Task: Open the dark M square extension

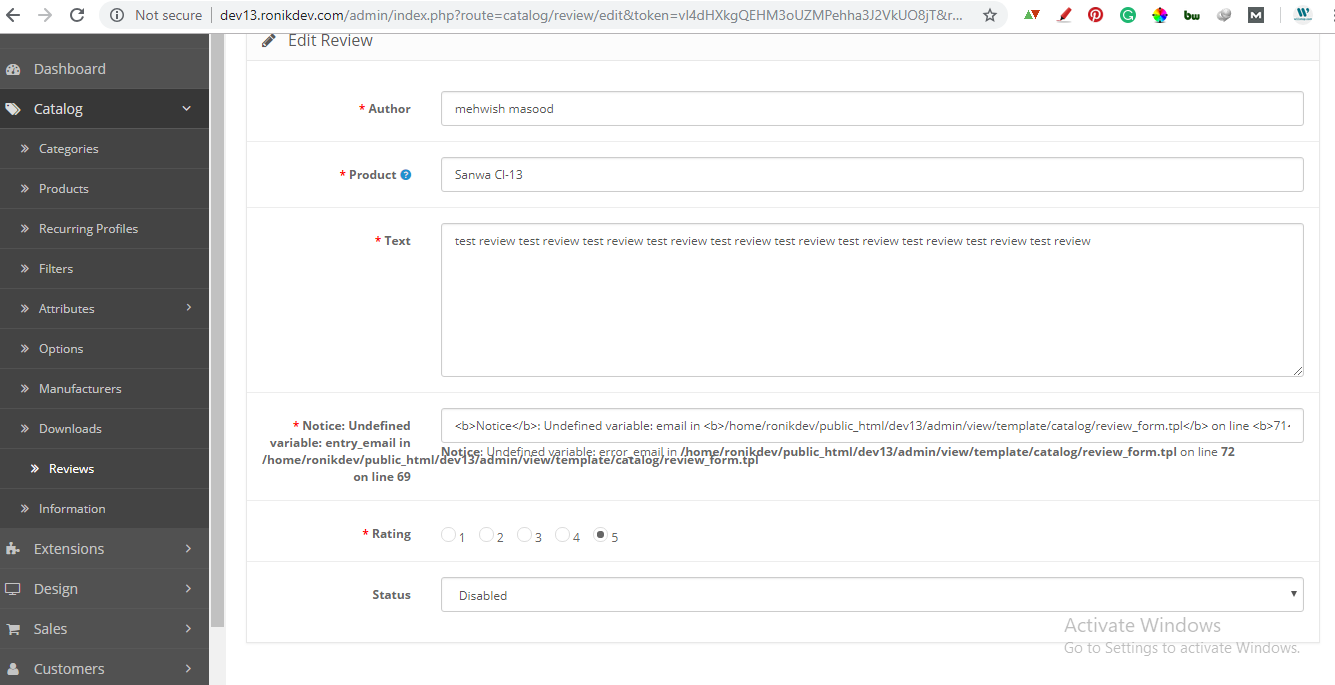Action: [x=1256, y=15]
